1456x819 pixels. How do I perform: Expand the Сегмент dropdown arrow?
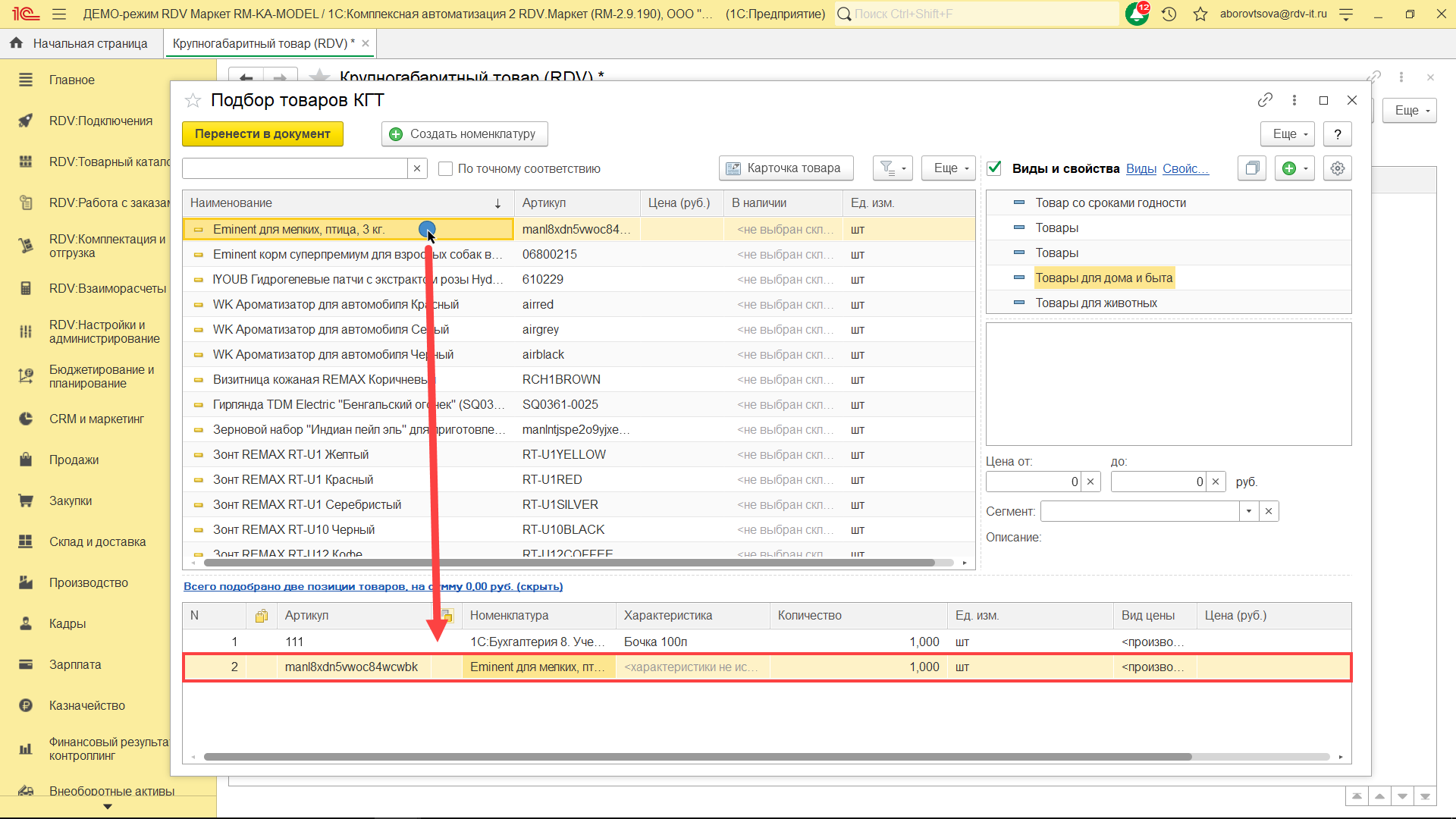[1248, 511]
